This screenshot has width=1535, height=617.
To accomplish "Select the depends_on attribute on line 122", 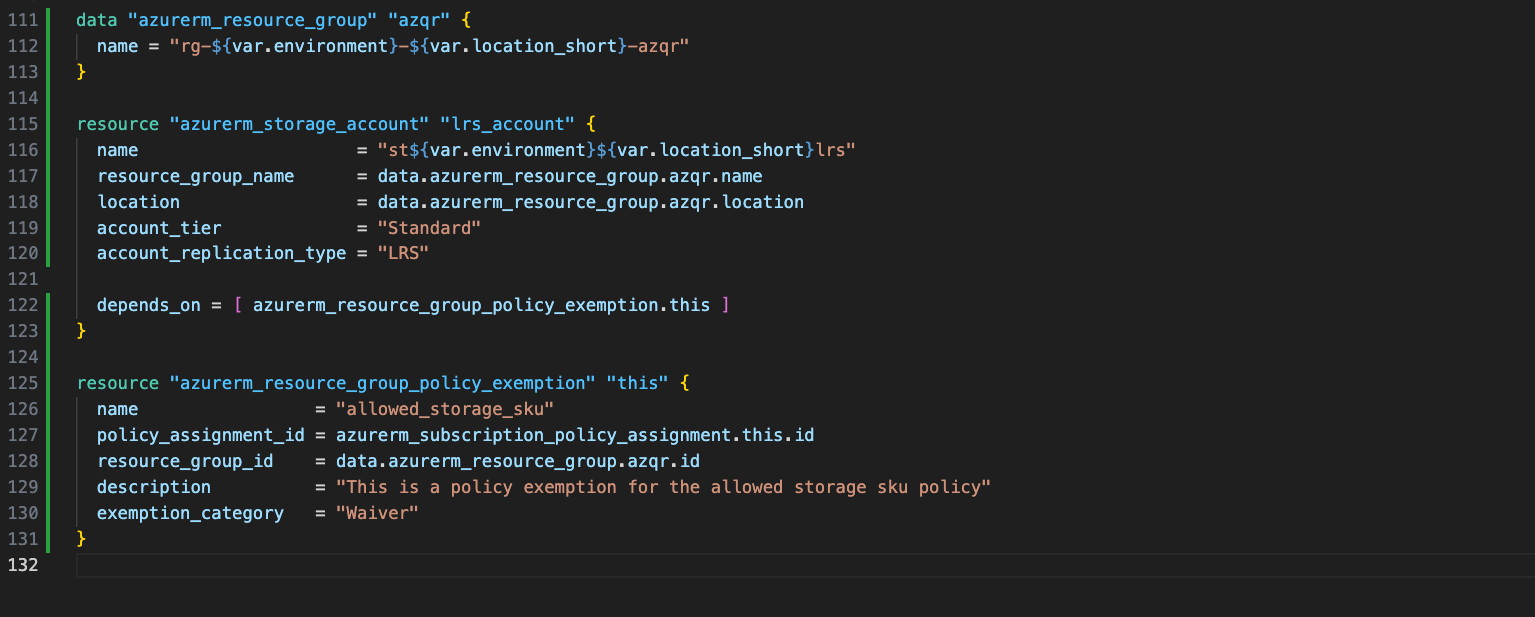I will (x=148, y=305).
